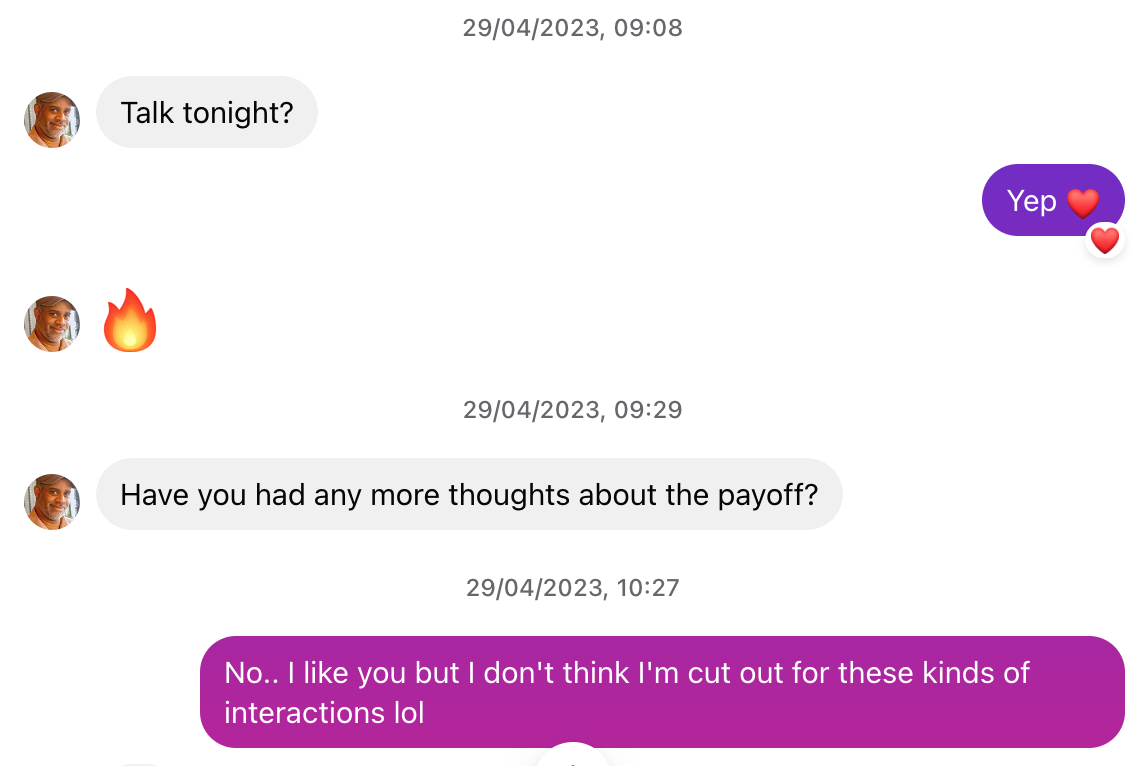Screen dimensions: 1140x766
Task: Select the "Have you had any more thoughts" message
Action: coord(469,494)
